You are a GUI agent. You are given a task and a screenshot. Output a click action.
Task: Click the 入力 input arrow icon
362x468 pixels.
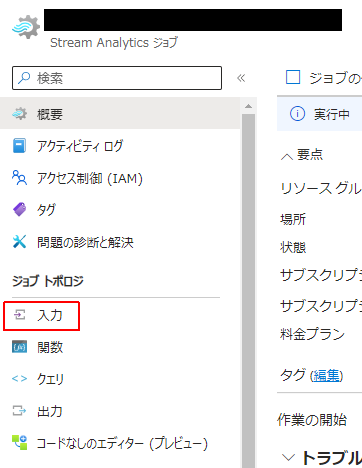click(x=20, y=315)
